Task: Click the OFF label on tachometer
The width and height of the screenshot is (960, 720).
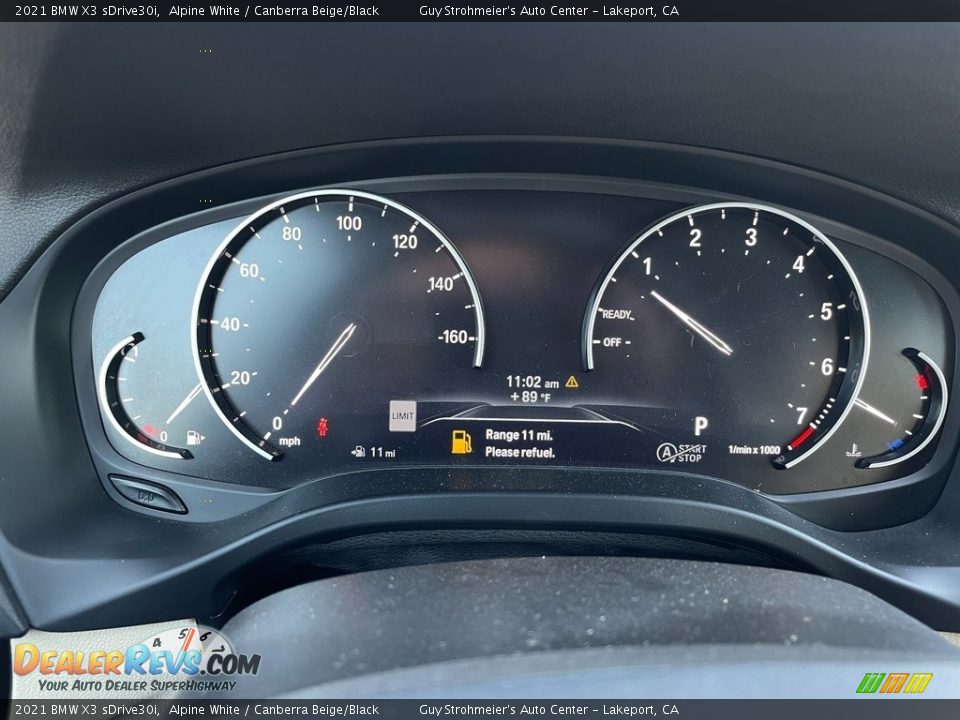Action: pos(612,342)
